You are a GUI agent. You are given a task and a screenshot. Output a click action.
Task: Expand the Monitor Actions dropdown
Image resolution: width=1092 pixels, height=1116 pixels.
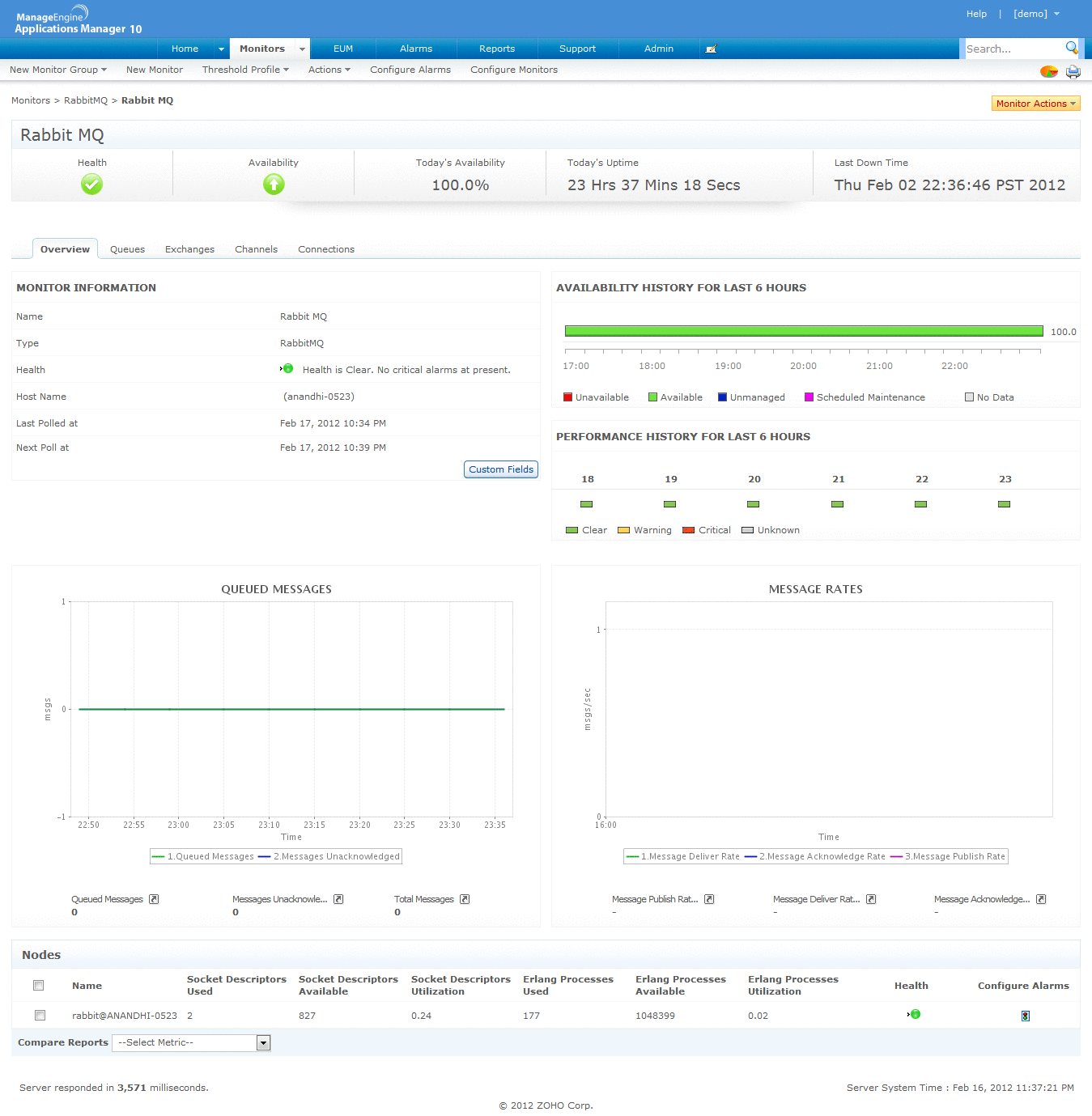click(x=1035, y=104)
